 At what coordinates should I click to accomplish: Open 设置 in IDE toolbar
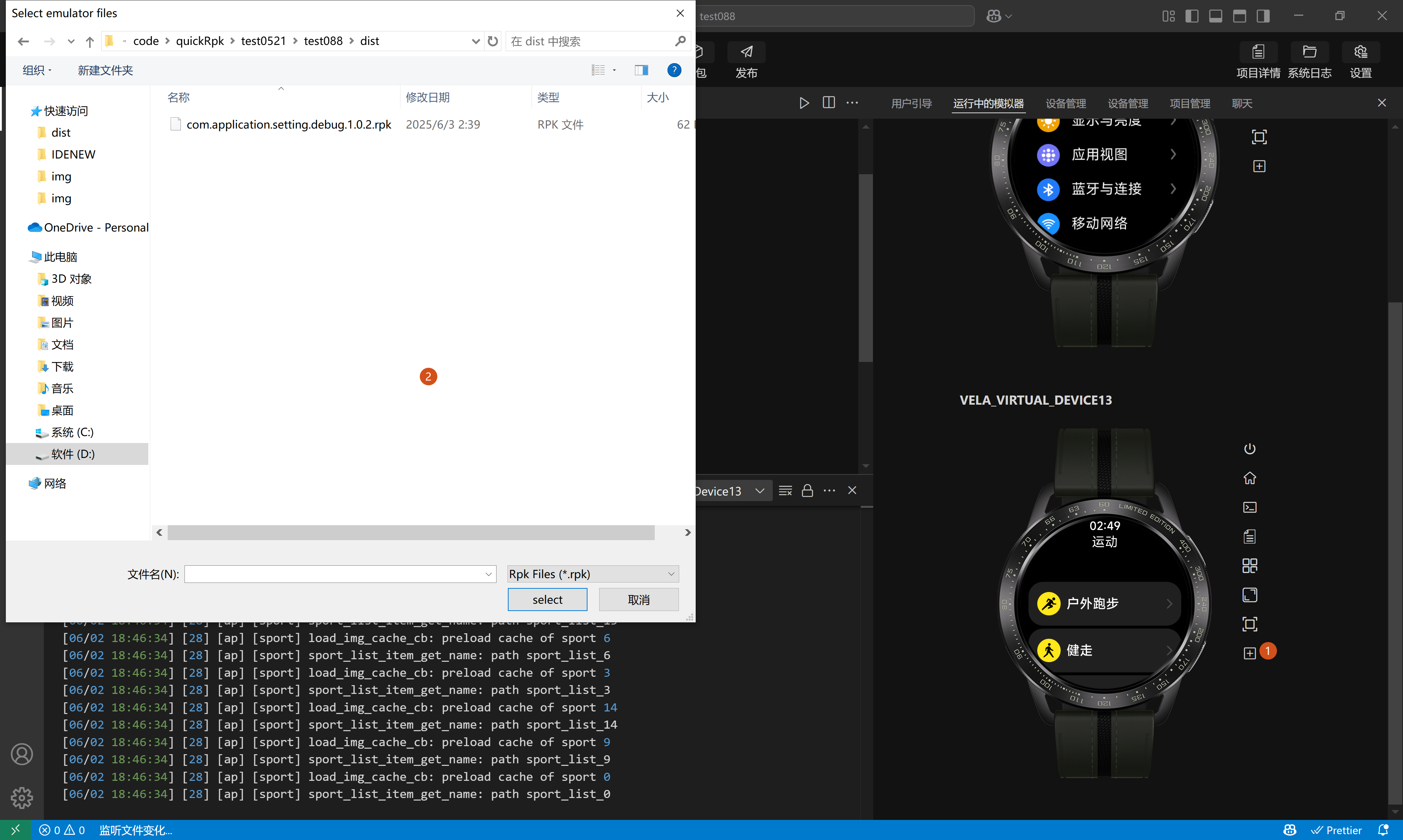pyautogui.click(x=1361, y=60)
